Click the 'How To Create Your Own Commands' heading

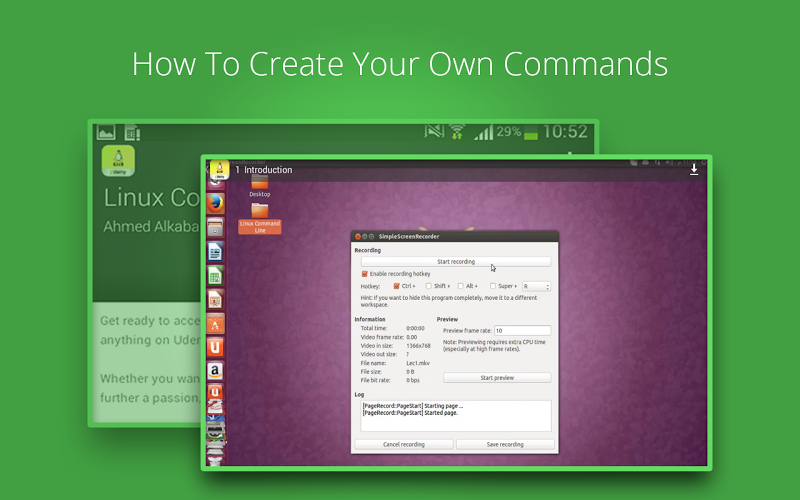(400, 64)
